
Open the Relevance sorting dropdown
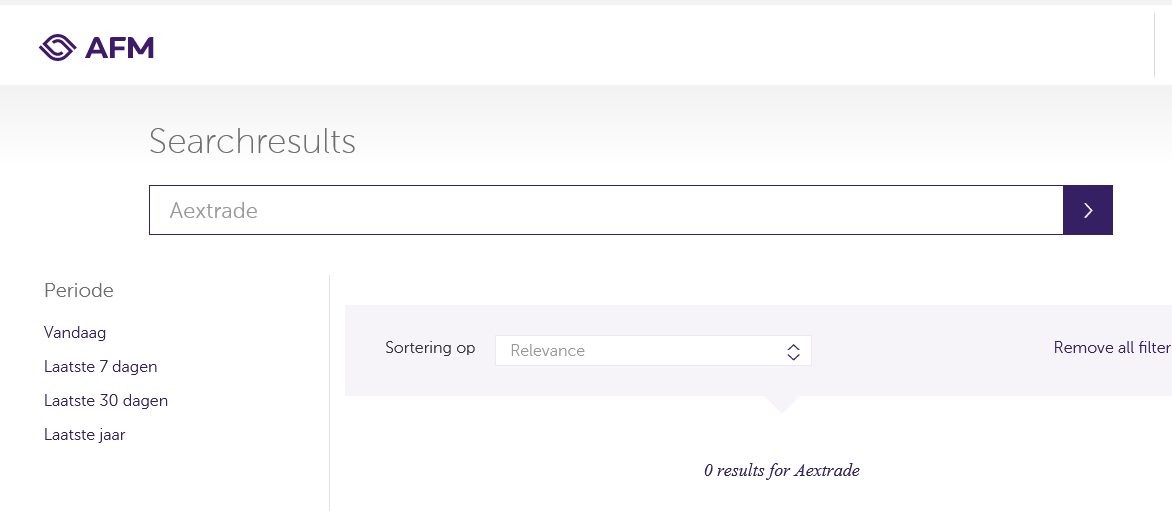pos(653,350)
